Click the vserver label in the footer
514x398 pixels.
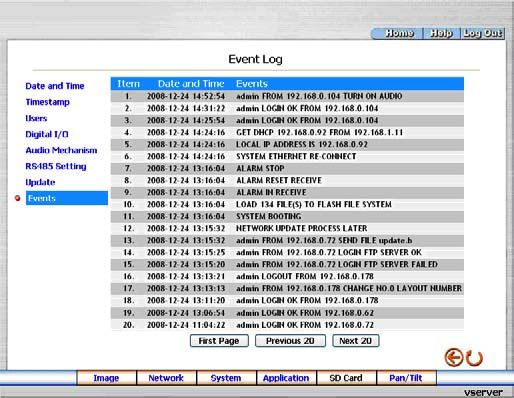[x=483, y=392]
